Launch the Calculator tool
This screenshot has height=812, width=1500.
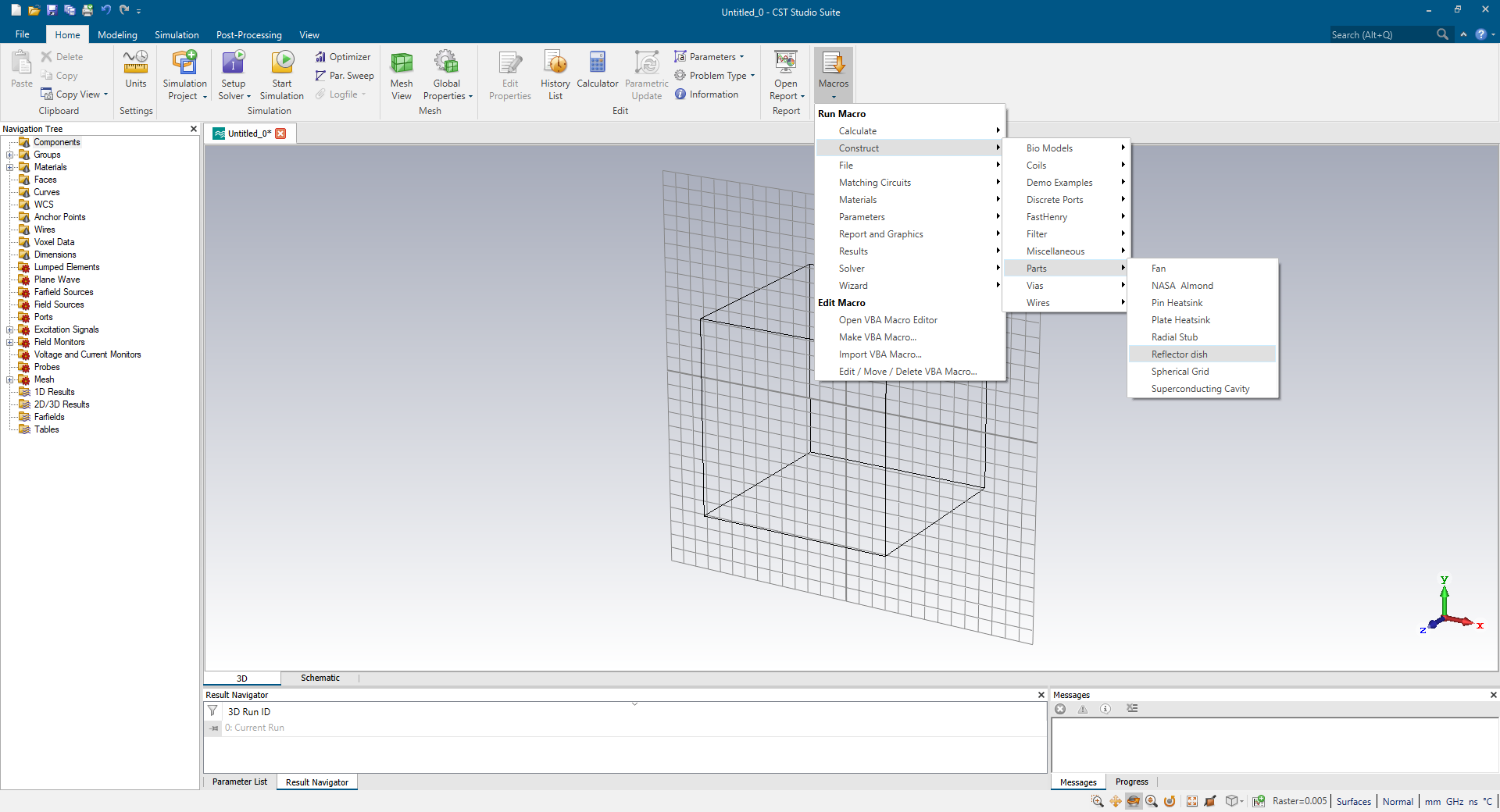point(597,62)
